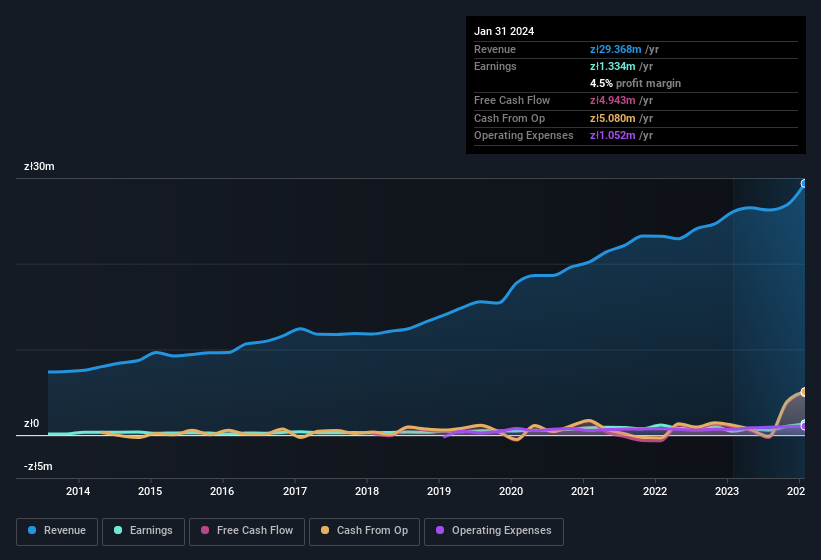Toggle Cash From Op legend label

370,530
